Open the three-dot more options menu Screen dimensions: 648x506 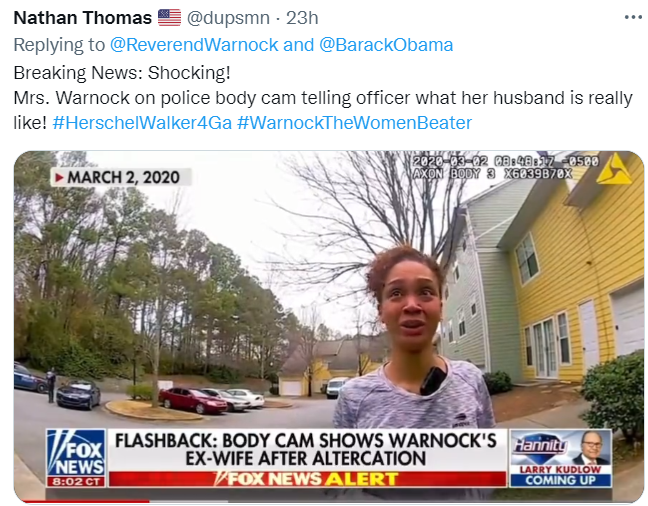point(633,17)
